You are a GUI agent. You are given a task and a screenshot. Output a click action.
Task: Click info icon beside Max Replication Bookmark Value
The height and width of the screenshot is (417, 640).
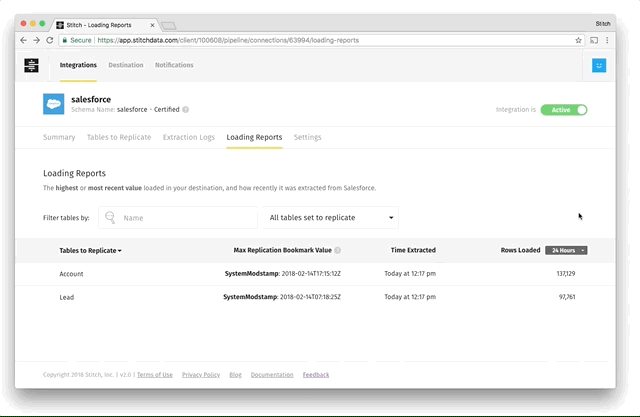[338, 251]
